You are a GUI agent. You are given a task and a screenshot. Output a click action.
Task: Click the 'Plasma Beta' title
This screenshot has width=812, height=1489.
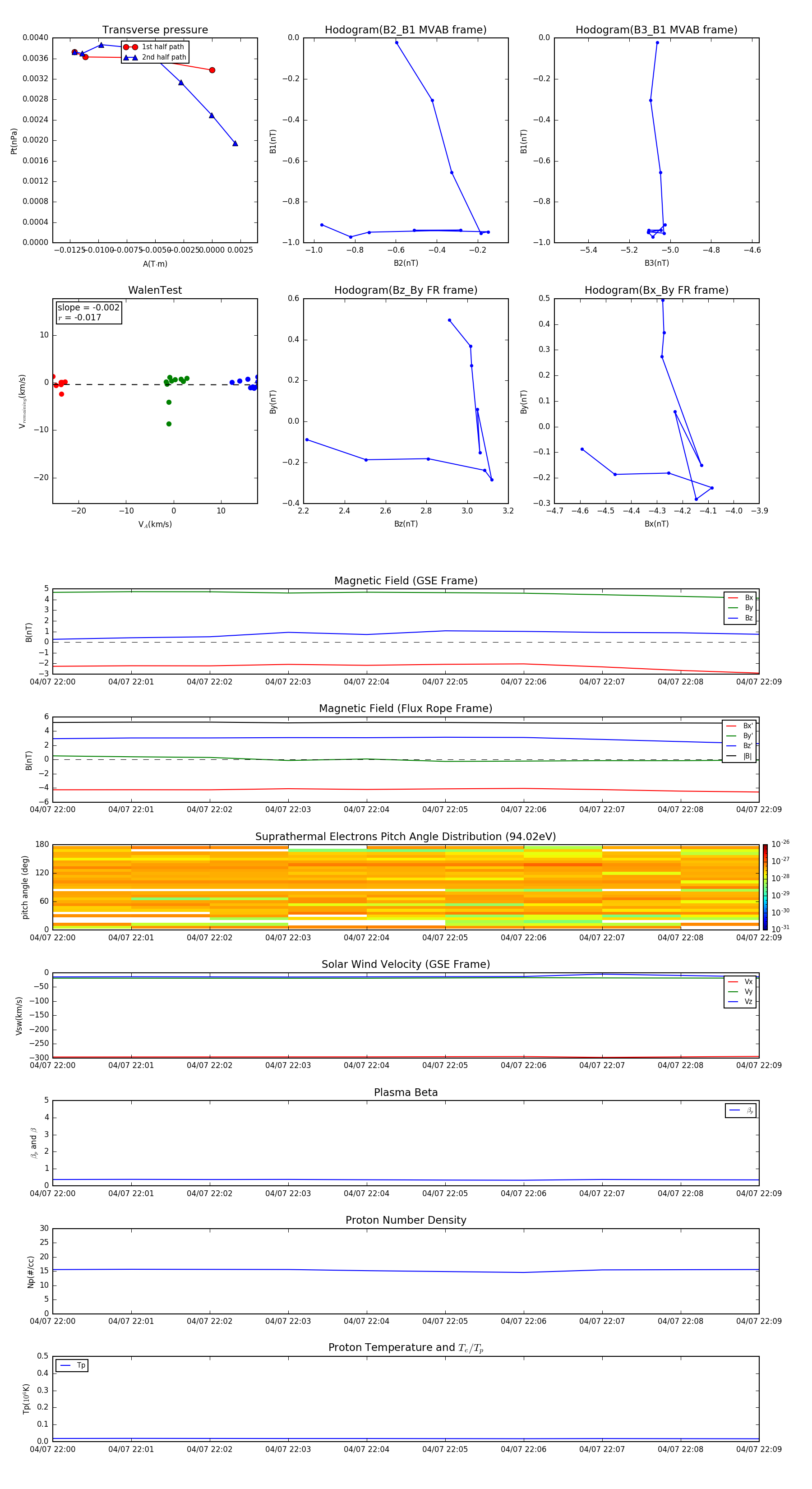click(x=406, y=1092)
